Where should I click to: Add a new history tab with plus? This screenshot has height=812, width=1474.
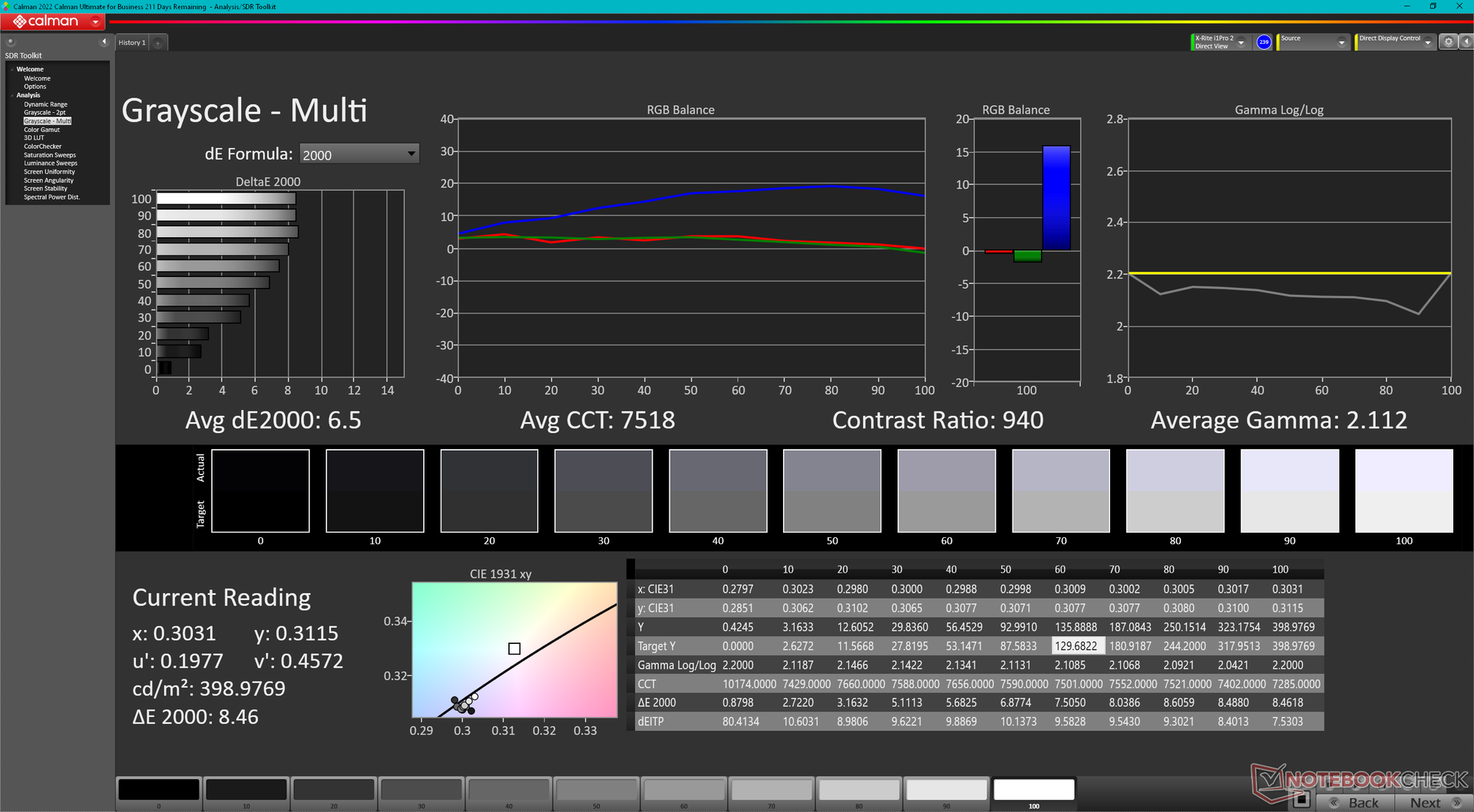157,43
